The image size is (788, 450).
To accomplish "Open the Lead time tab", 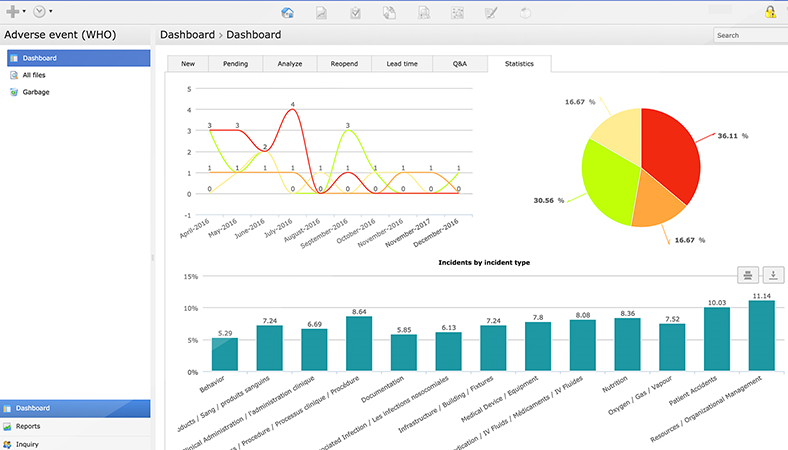I will click(402, 64).
